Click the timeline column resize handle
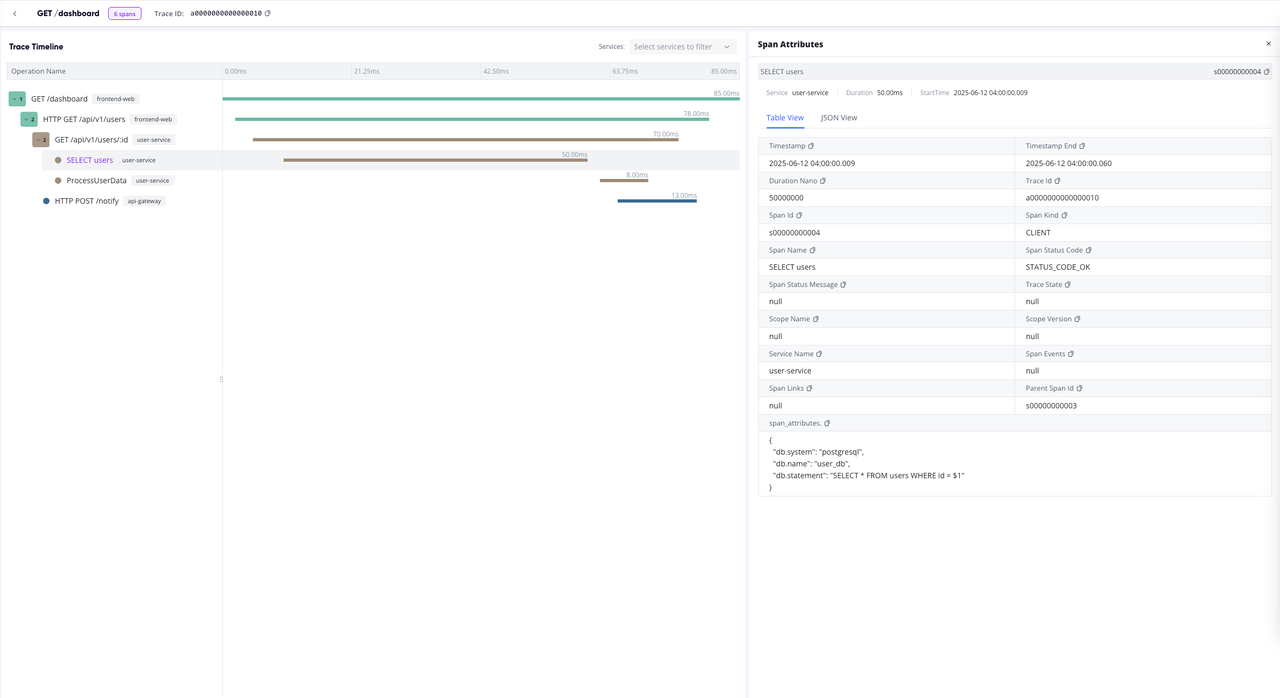Screen dimensions: 1280x698 (221, 379)
